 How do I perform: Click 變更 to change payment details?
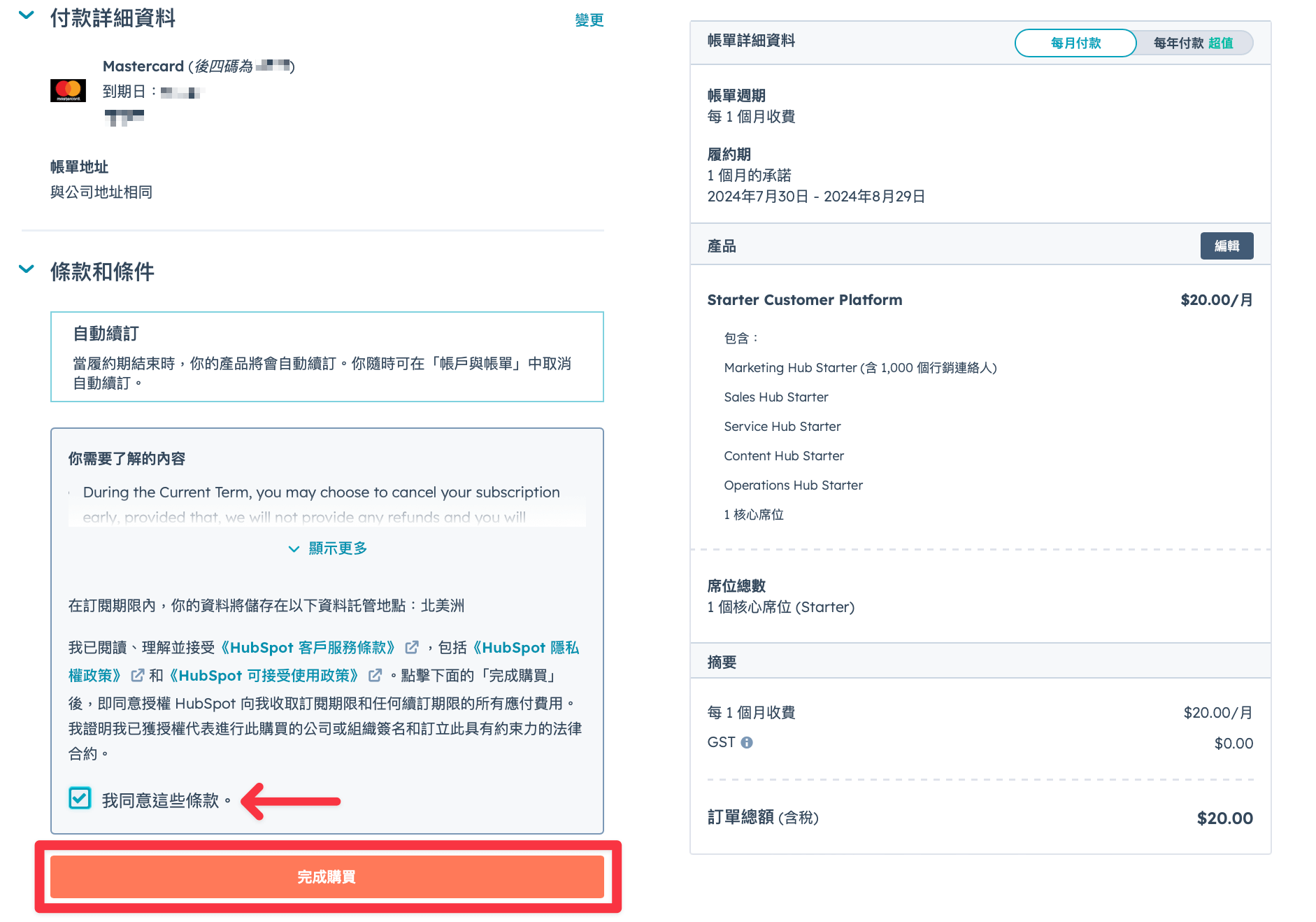[589, 20]
